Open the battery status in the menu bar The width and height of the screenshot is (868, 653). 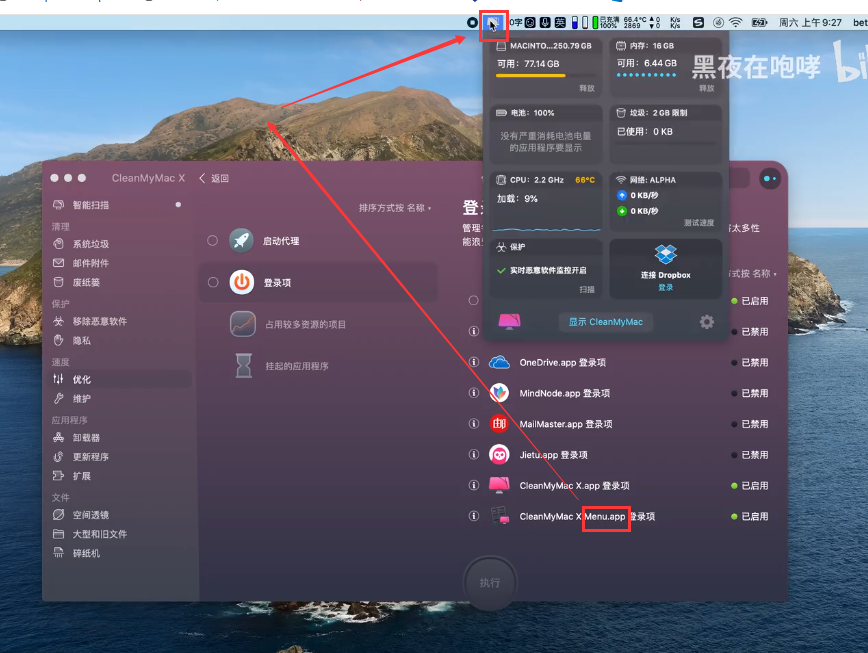pyautogui.click(x=759, y=23)
